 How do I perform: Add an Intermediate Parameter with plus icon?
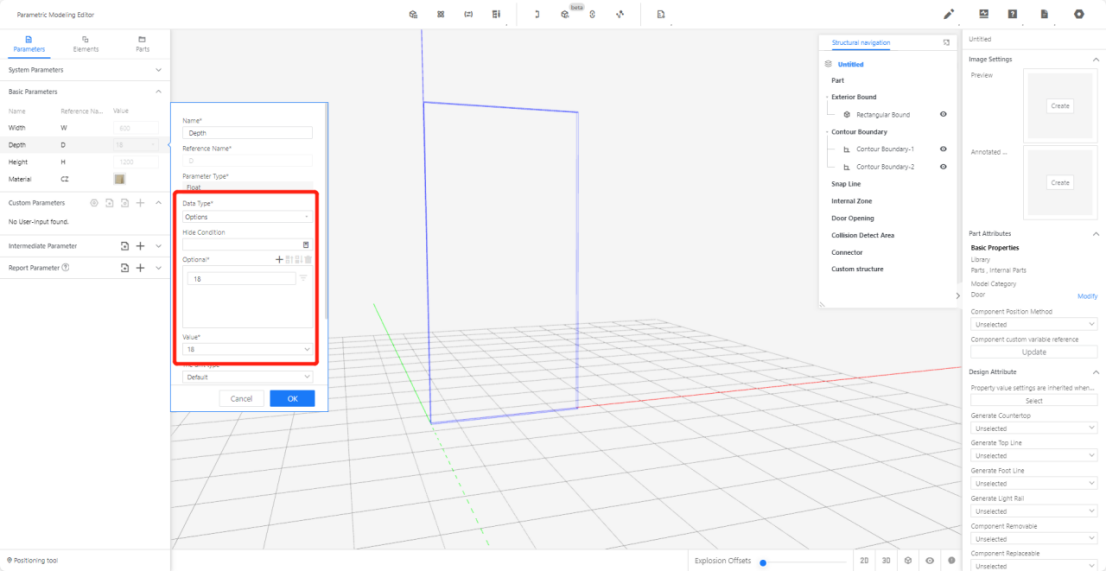[140, 246]
